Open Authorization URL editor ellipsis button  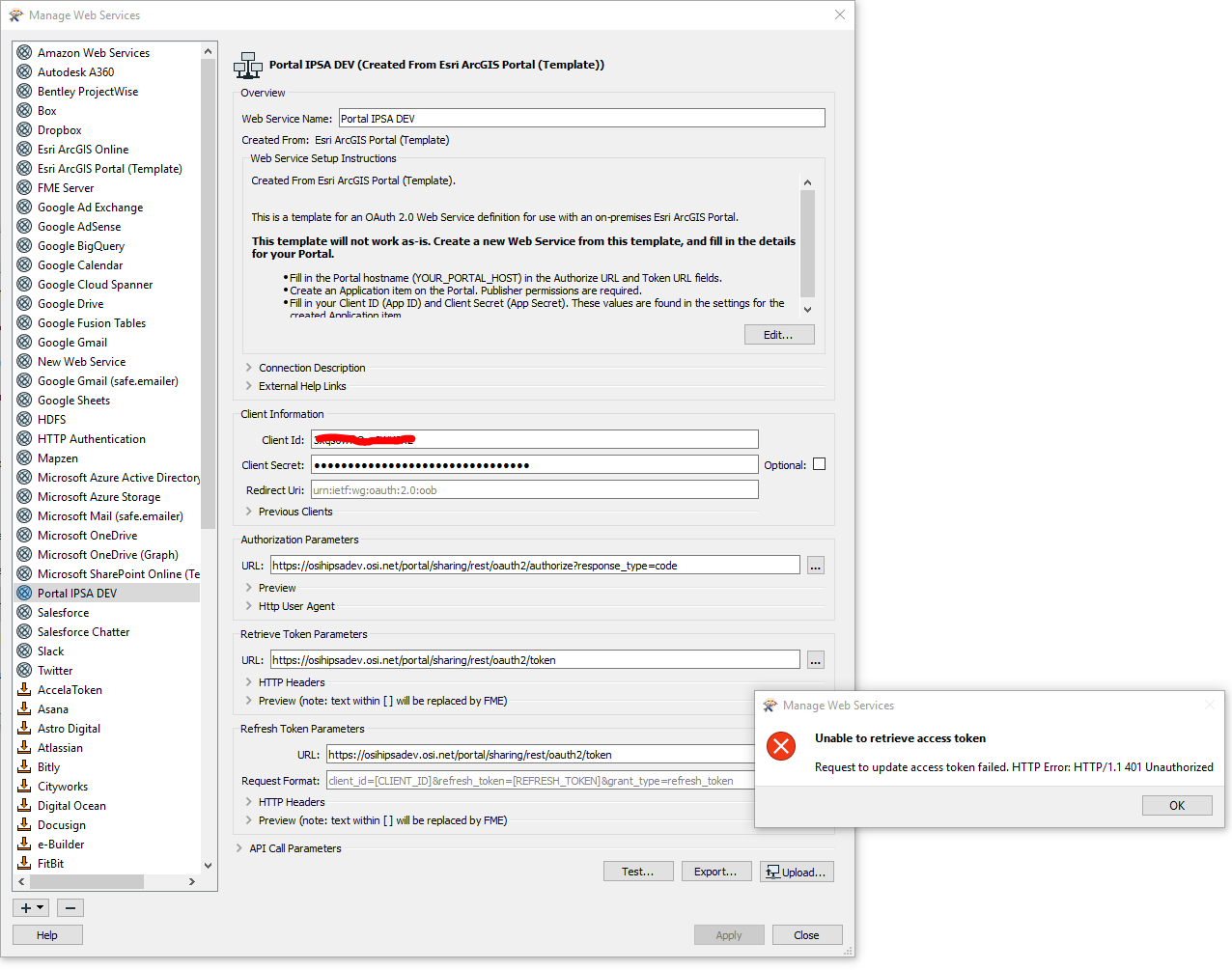pyautogui.click(x=816, y=566)
